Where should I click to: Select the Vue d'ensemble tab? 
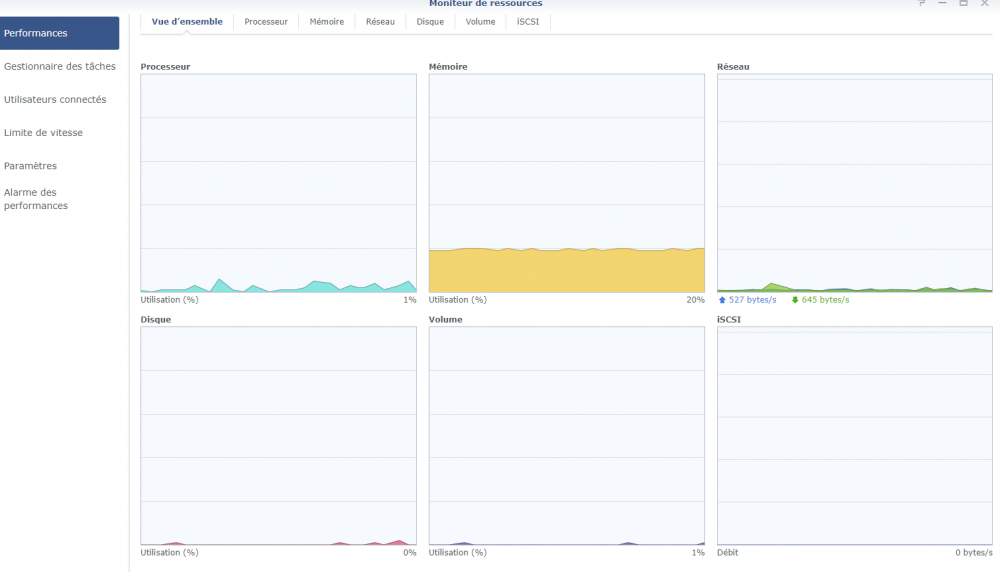click(x=187, y=21)
